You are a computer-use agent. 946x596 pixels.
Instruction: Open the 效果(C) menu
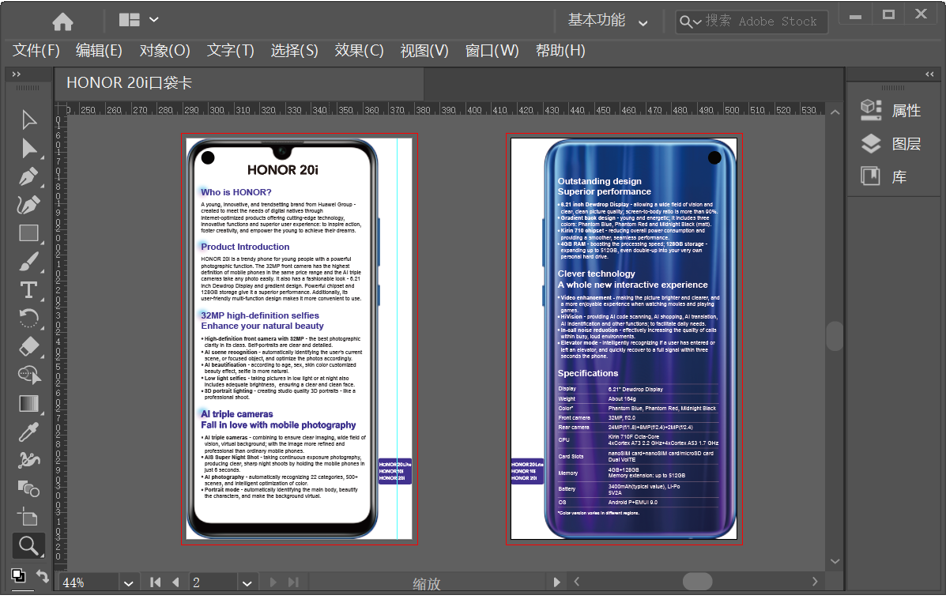[x=359, y=51]
